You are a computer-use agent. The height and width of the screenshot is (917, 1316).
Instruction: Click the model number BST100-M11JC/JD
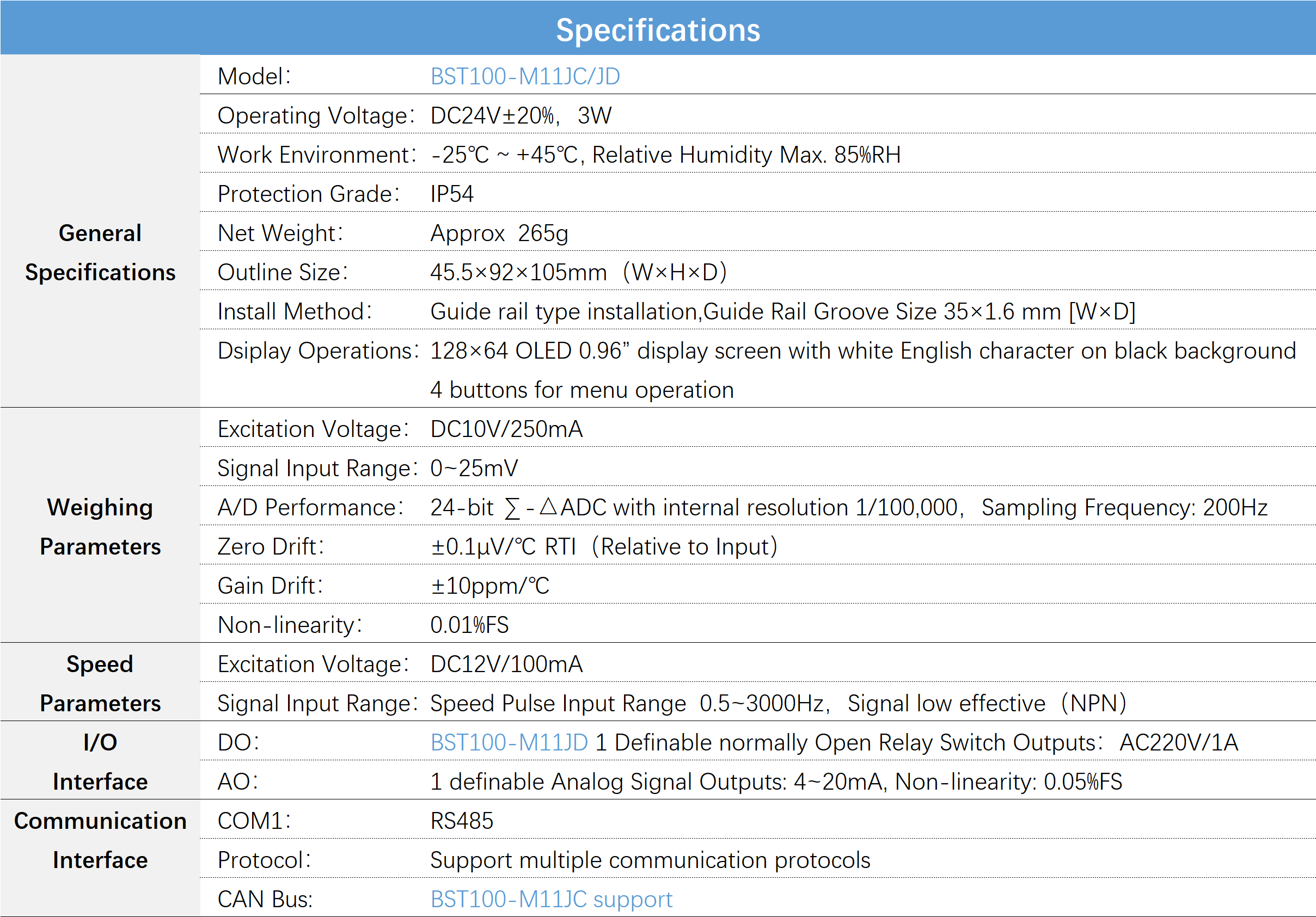click(x=524, y=76)
